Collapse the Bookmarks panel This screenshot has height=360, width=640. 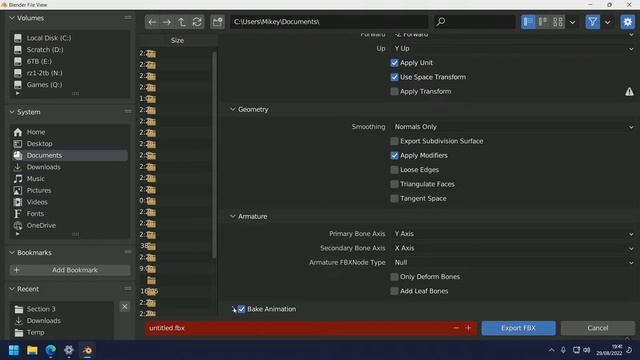click(12, 253)
